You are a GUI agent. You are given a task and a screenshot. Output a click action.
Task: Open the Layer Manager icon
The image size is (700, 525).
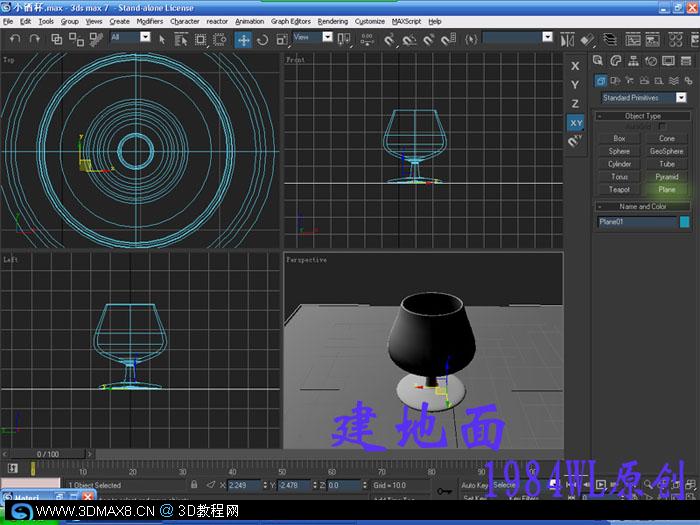pyautogui.click(x=610, y=40)
